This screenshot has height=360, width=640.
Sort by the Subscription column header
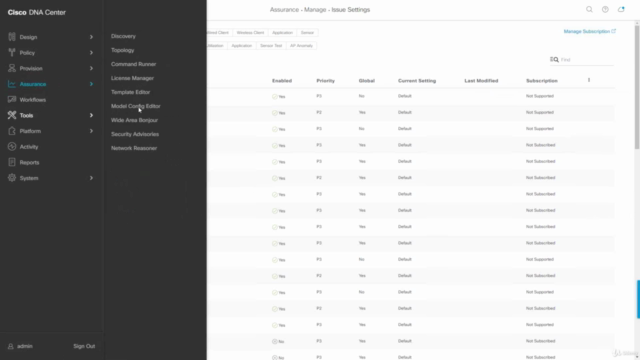click(x=542, y=81)
